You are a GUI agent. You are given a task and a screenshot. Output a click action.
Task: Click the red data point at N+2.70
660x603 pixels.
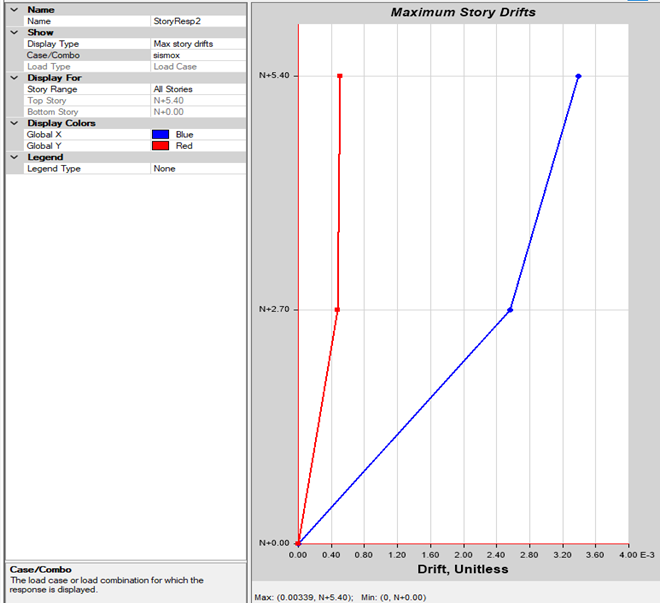pyautogui.click(x=337, y=310)
